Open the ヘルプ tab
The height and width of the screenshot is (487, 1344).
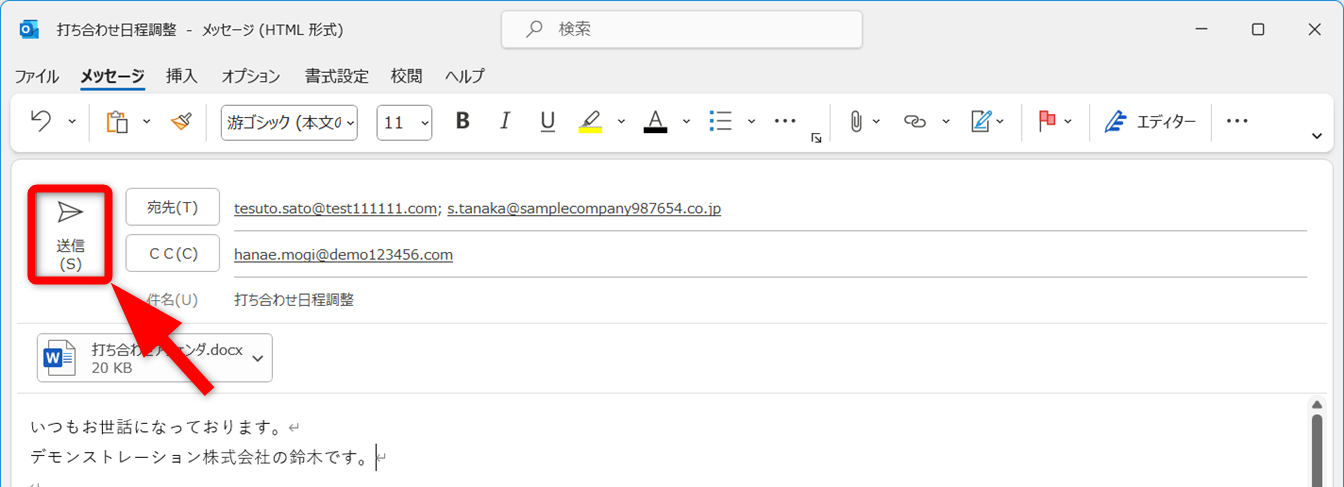coord(465,76)
